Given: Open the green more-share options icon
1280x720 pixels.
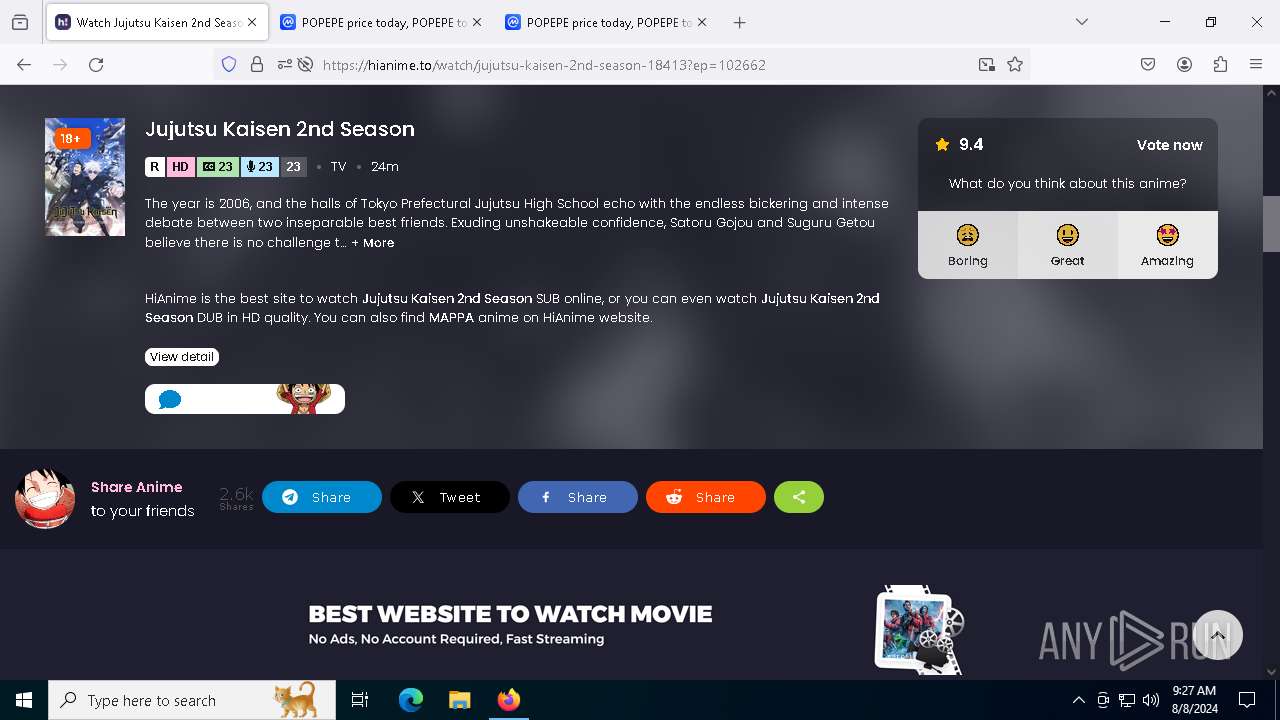Looking at the screenshot, I should click(799, 497).
